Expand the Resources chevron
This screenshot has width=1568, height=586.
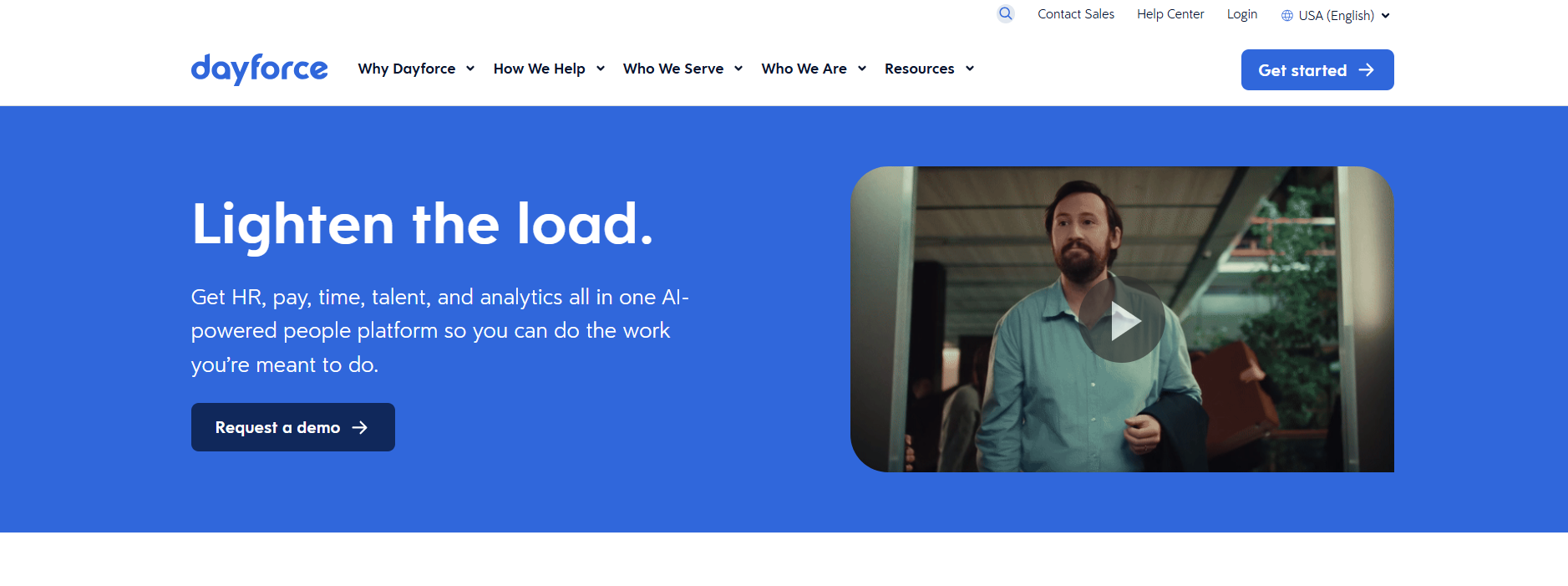click(x=970, y=69)
